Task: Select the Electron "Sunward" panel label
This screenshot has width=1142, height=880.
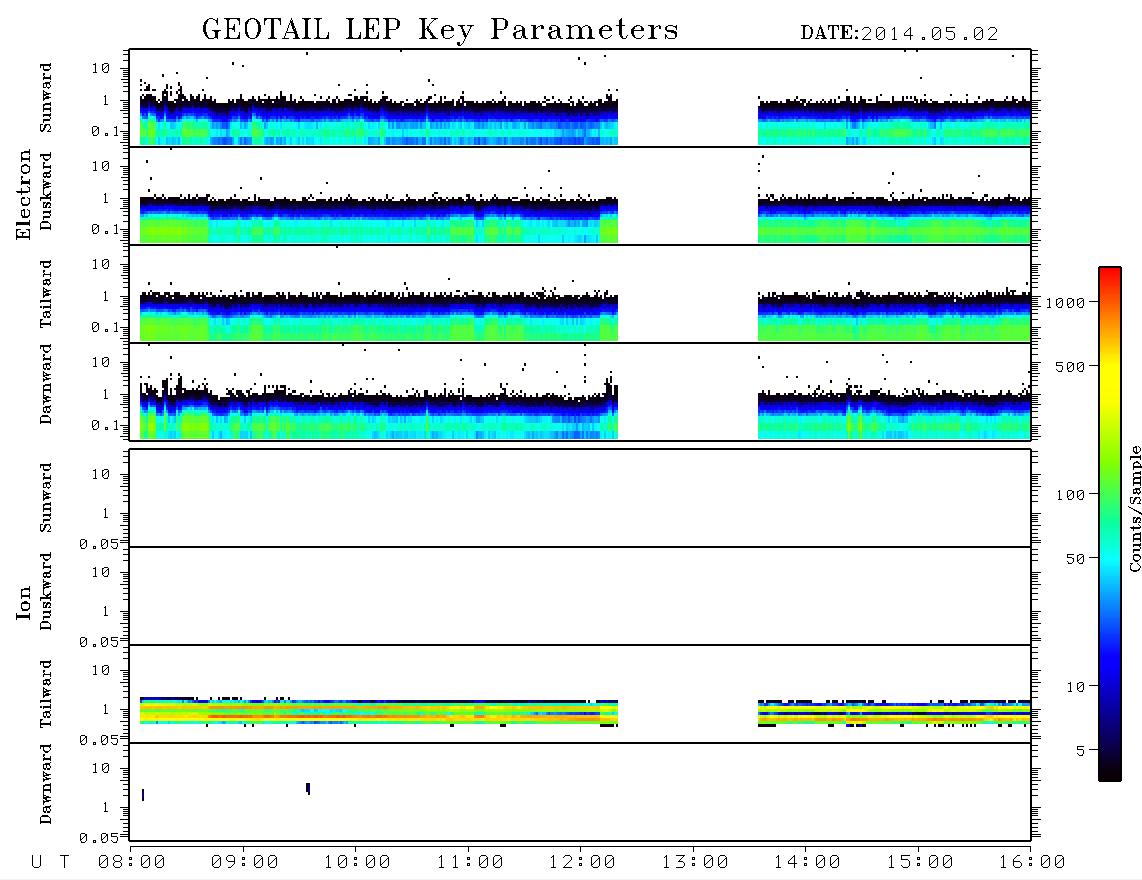Action: [45, 98]
